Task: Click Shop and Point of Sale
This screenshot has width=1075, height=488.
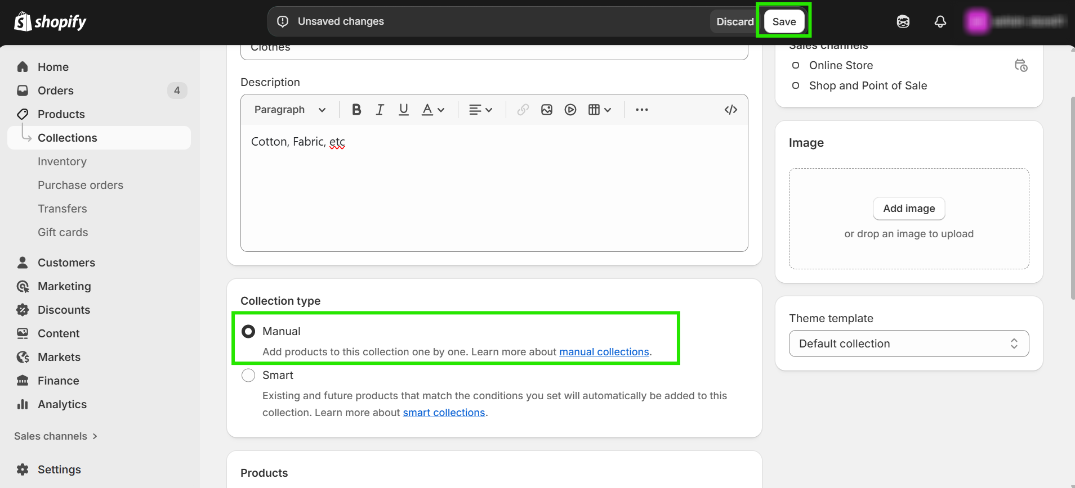Action: point(868,86)
